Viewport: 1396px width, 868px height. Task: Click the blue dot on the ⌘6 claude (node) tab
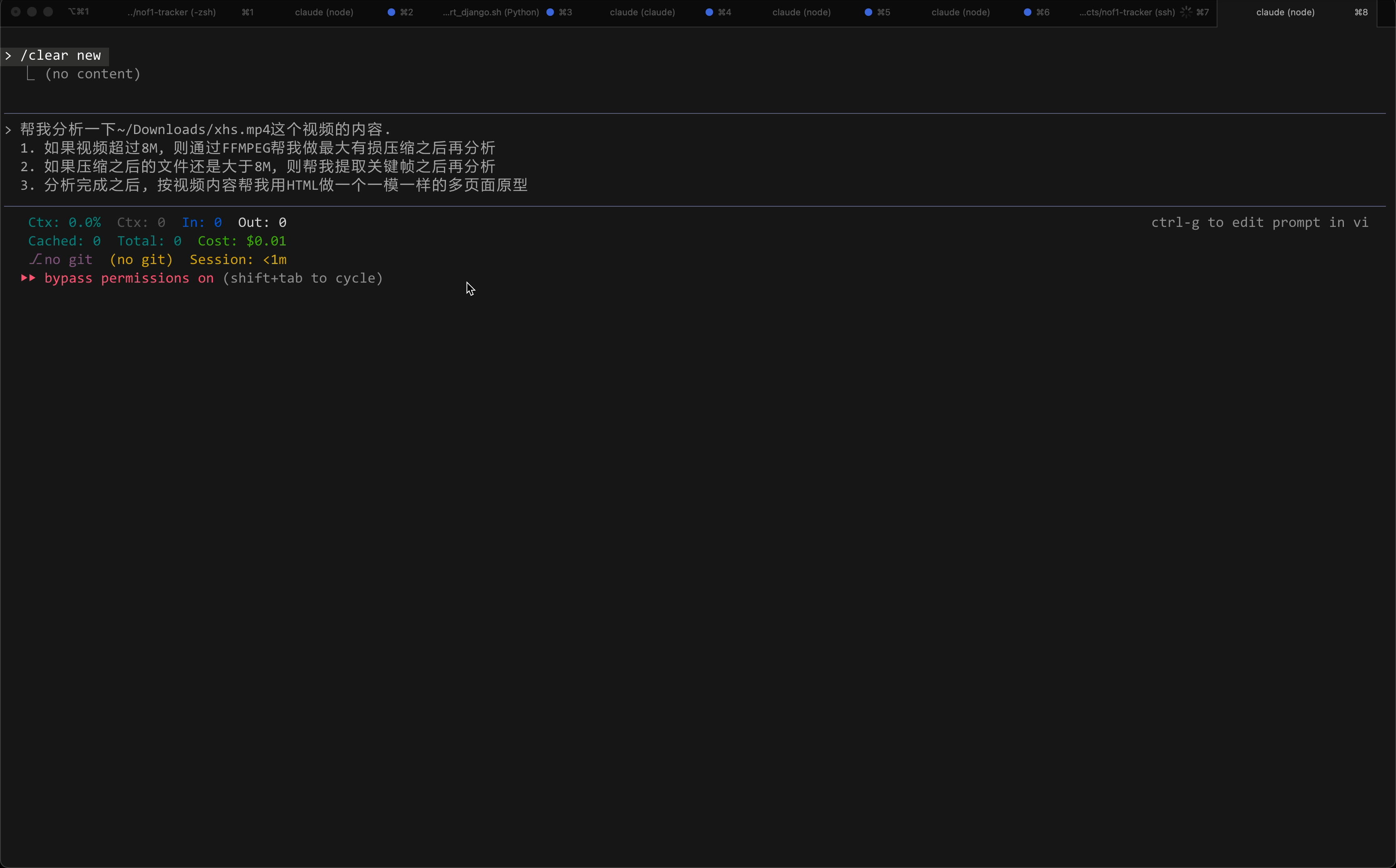(x=1028, y=12)
